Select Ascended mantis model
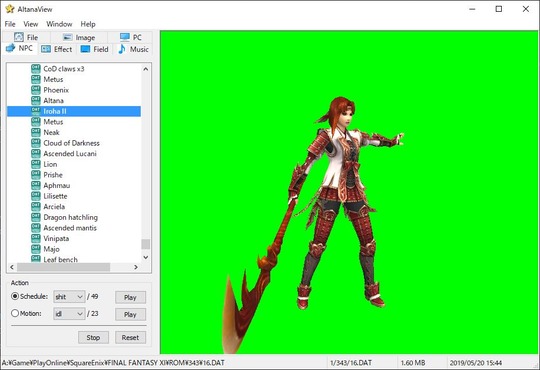Image resolution: width=540 pixels, height=370 pixels. point(70,228)
